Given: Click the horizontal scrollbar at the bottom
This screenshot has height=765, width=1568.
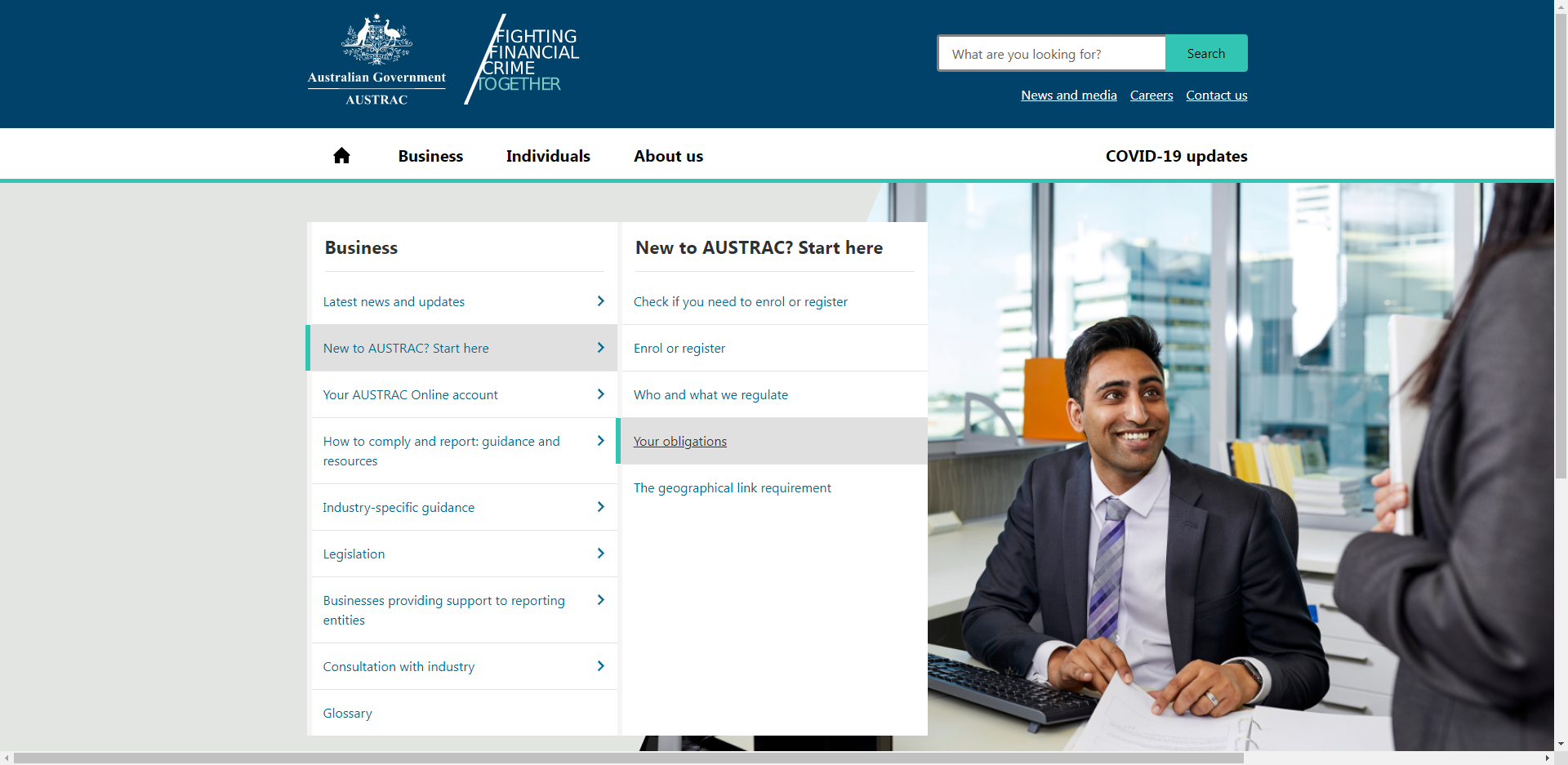Looking at the screenshot, I should (x=629, y=758).
